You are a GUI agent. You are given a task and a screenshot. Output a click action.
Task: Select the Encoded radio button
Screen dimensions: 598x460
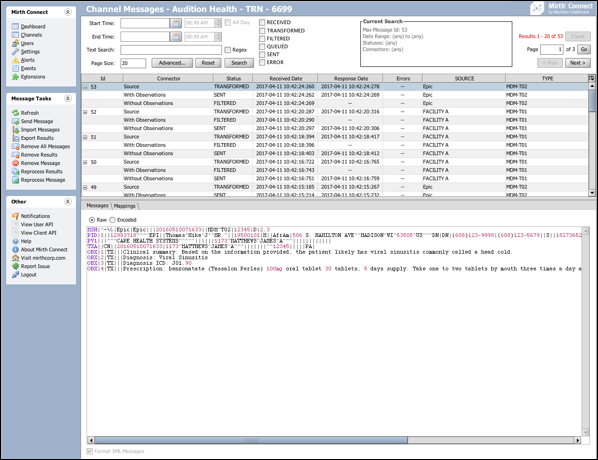pyautogui.click(x=113, y=220)
